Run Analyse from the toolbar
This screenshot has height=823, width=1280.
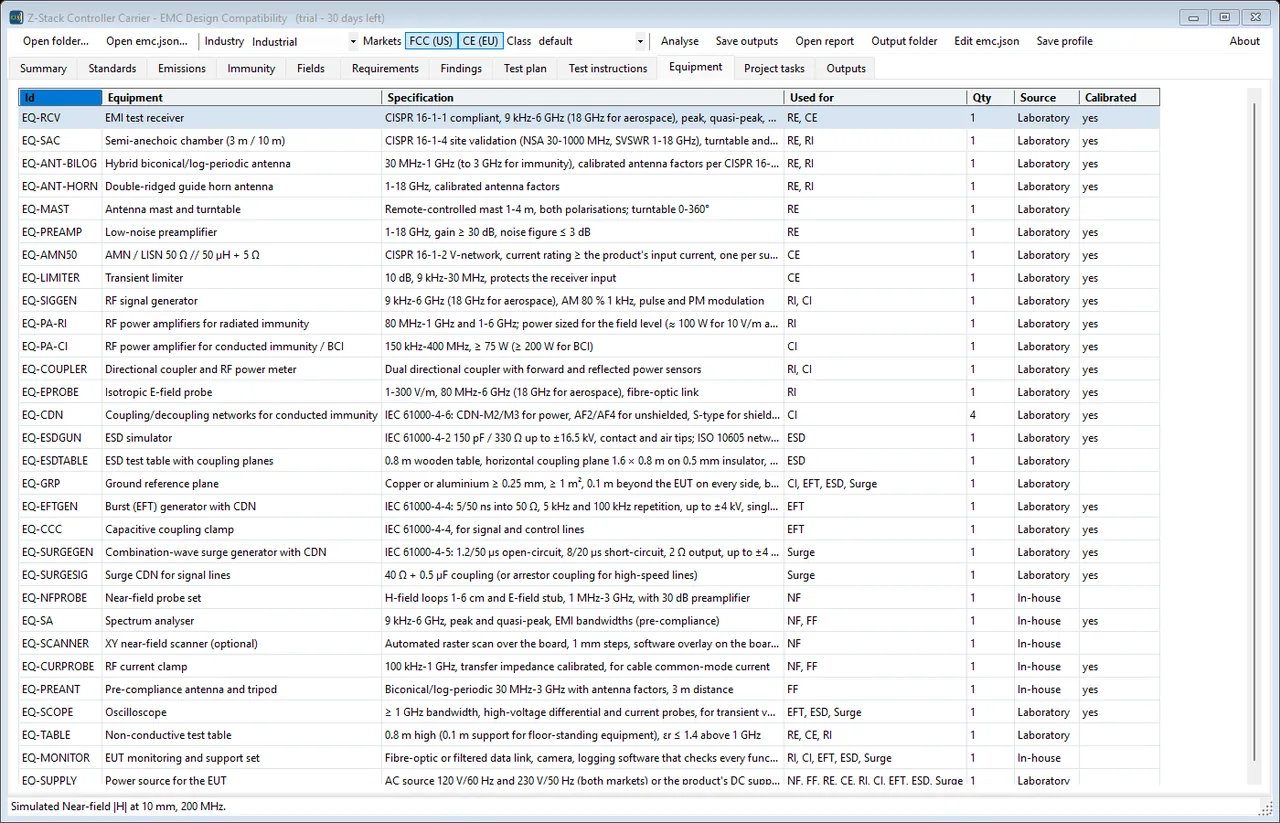(x=680, y=41)
